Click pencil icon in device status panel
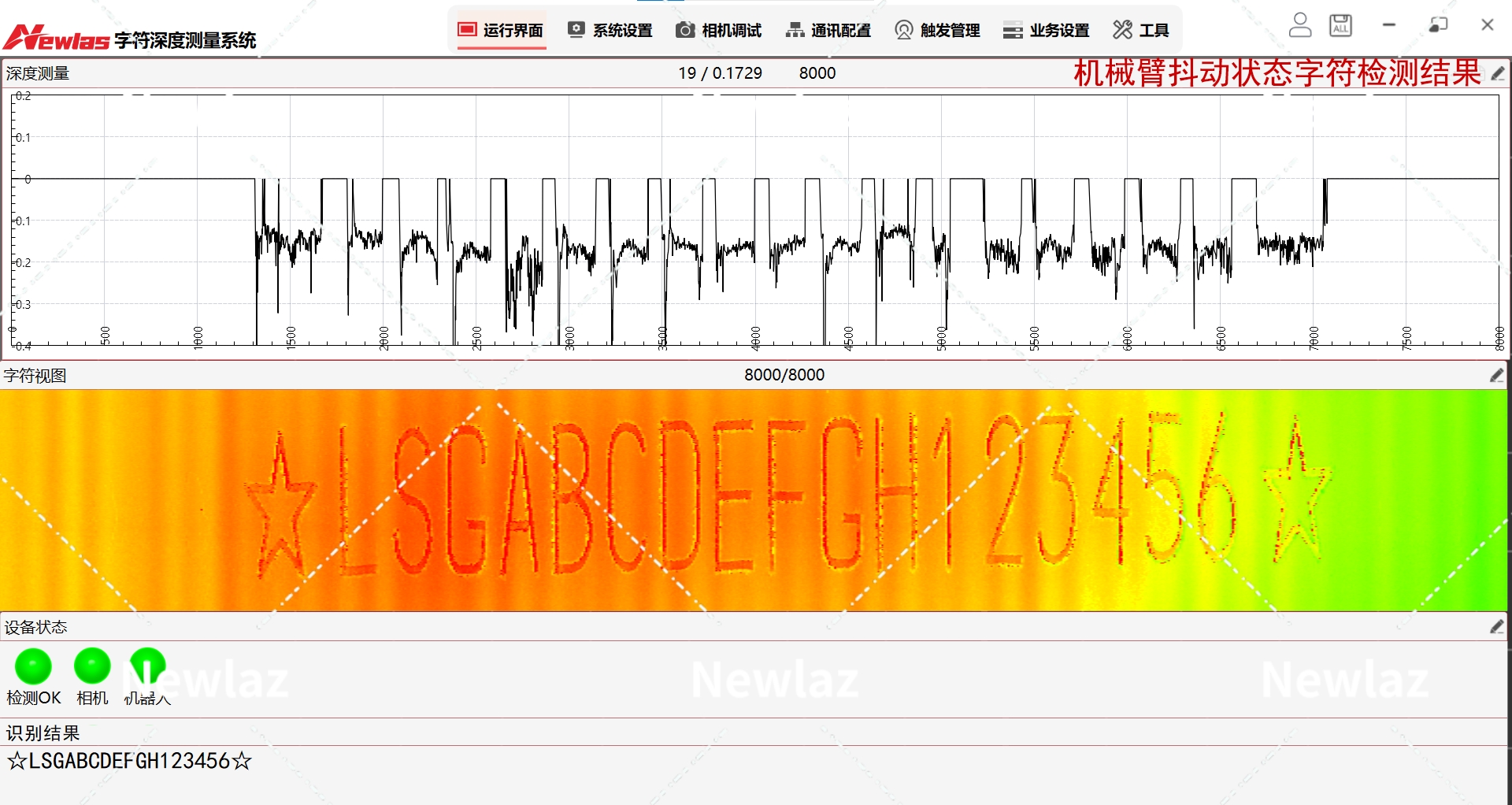The height and width of the screenshot is (805, 1512). [x=1497, y=627]
